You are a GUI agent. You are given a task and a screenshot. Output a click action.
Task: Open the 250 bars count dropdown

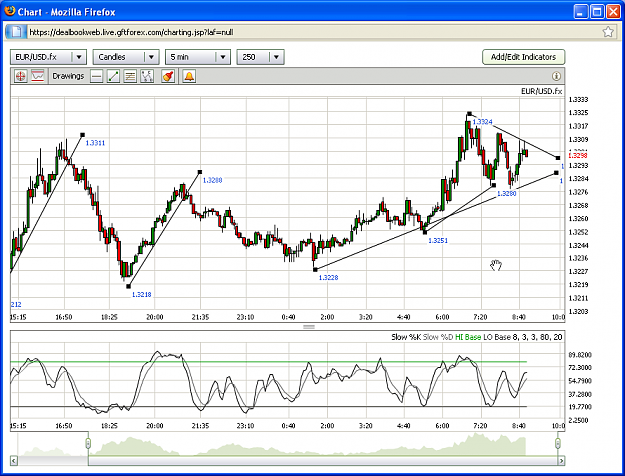pyautogui.click(x=260, y=57)
